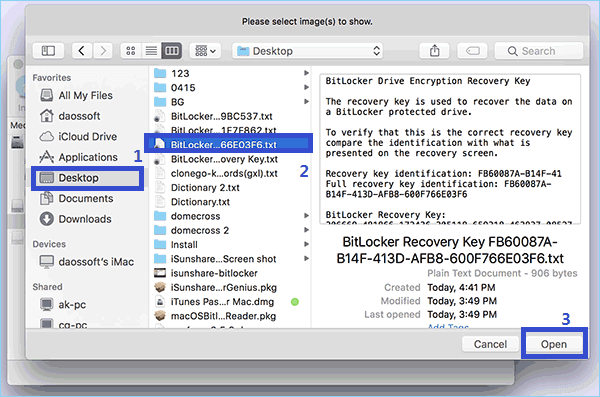Open the item arrangement dropdown

click(205, 51)
